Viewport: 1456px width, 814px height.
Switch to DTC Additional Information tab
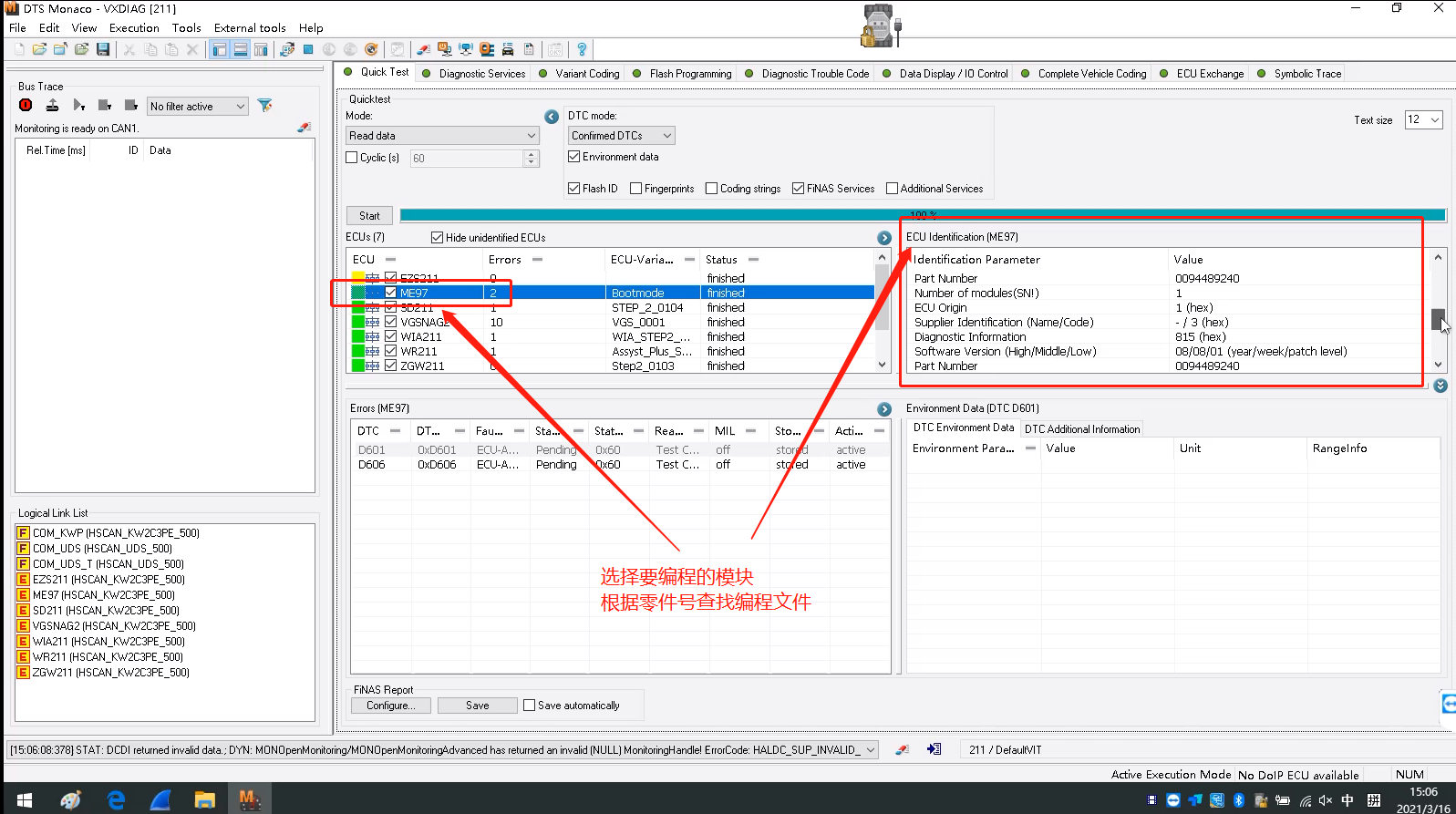click(1082, 429)
